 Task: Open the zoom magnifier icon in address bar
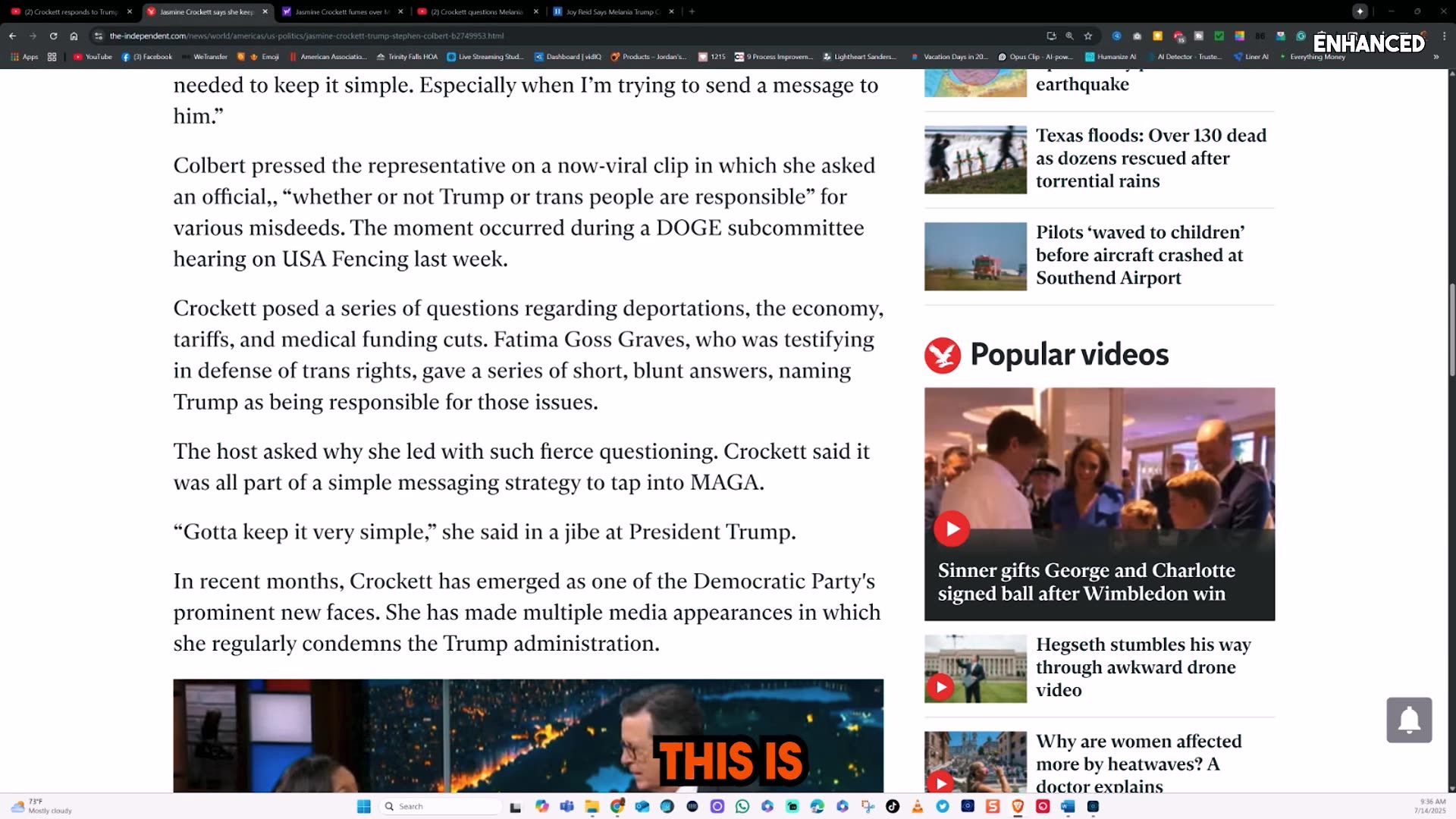tap(1069, 36)
